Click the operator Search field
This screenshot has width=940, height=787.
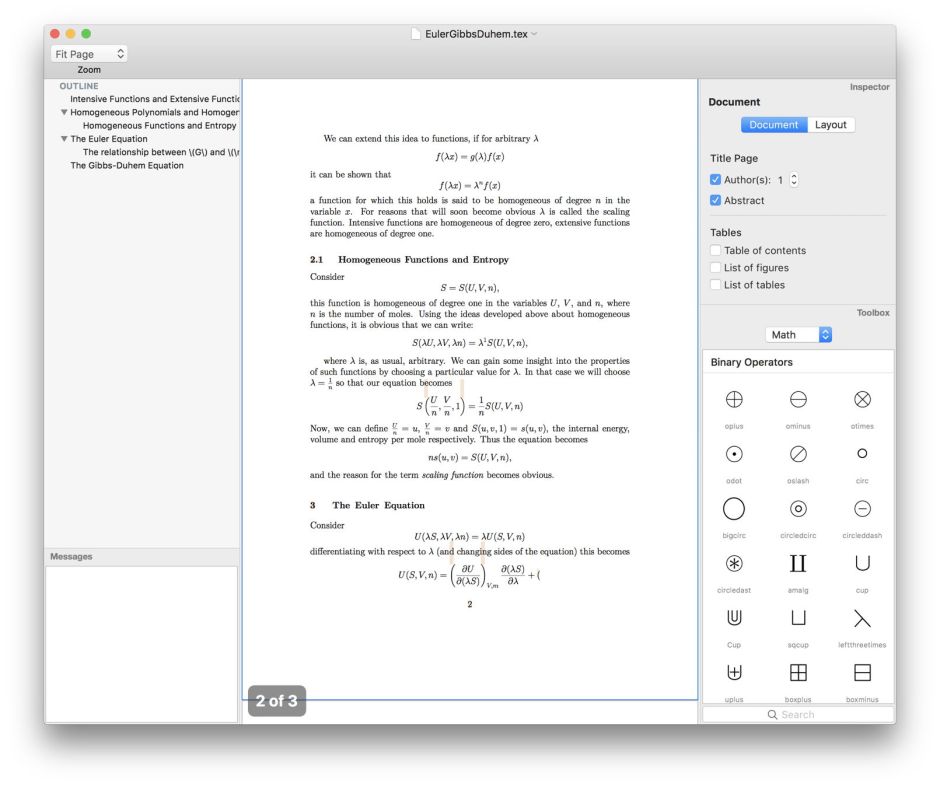coord(798,714)
